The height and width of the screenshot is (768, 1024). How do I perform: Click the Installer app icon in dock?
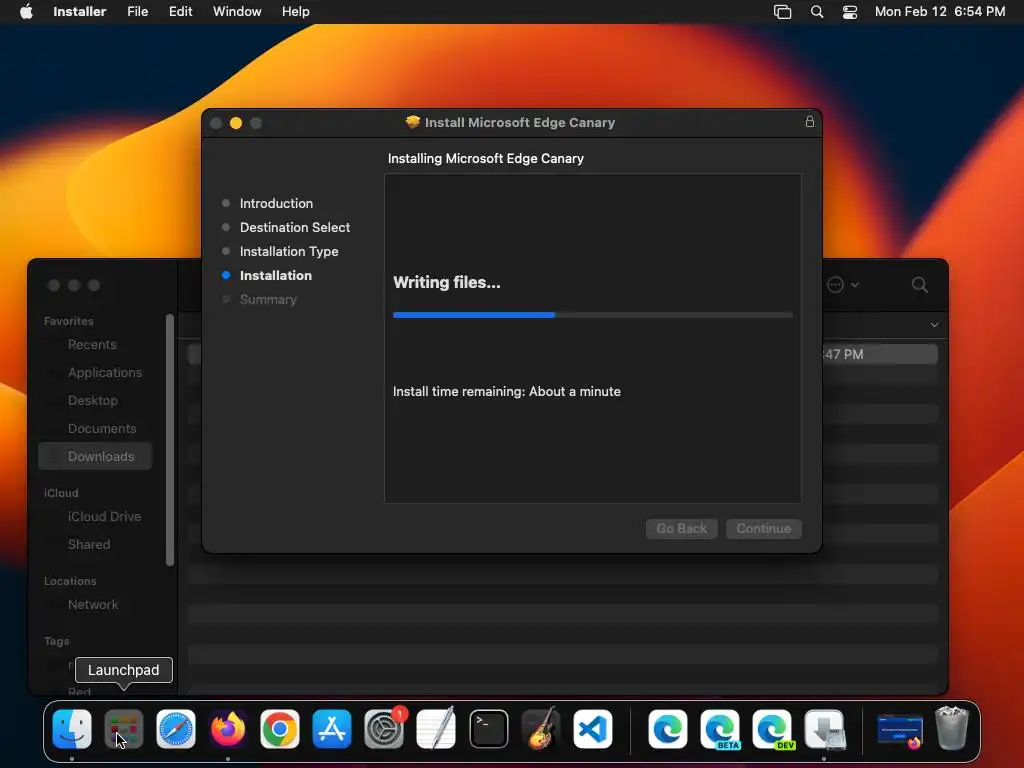coord(825,729)
